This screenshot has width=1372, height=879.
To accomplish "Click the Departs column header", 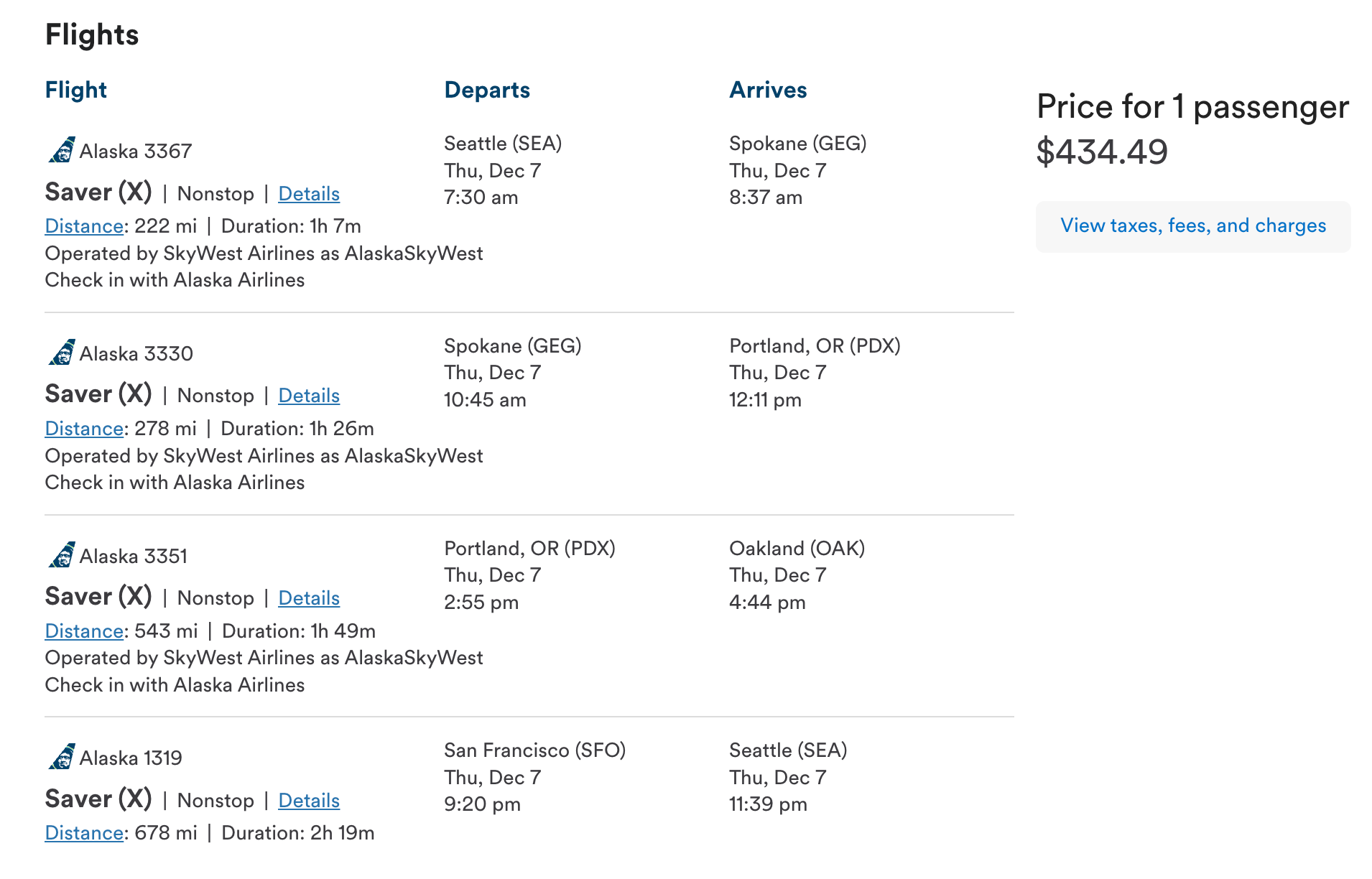I will [487, 90].
